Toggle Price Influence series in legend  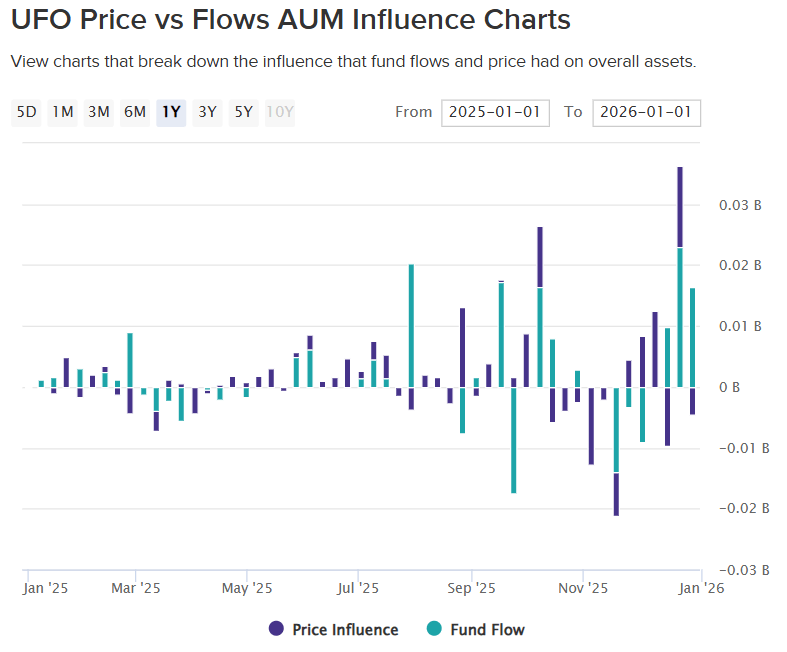[x=345, y=630]
